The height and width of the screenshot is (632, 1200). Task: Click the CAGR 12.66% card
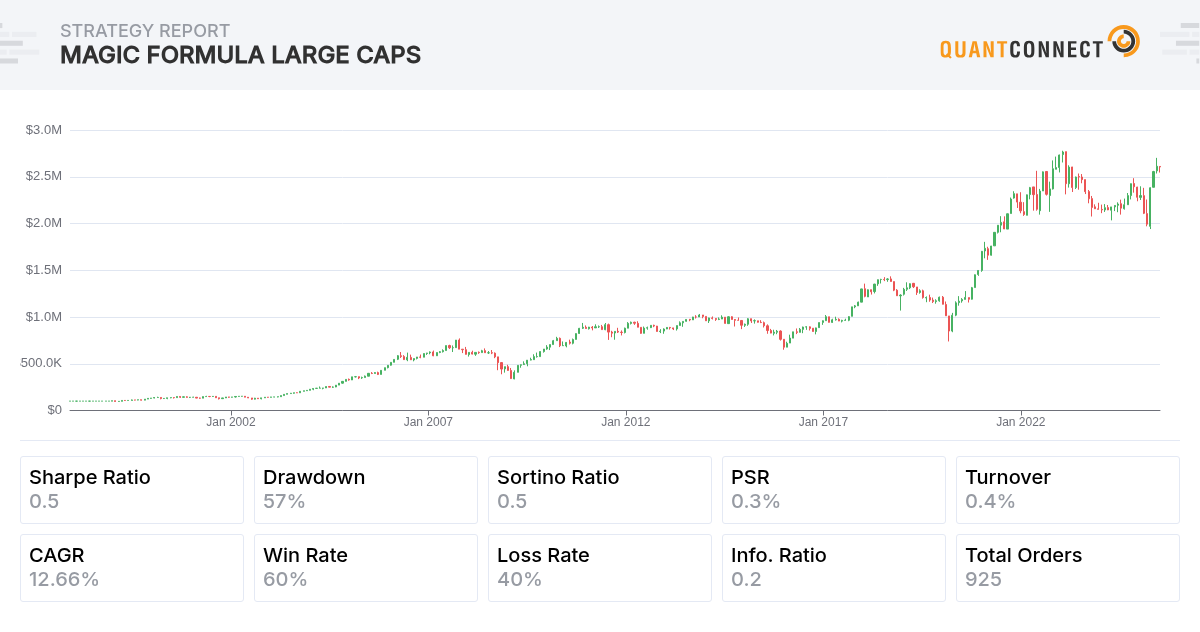(x=132, y=568)
